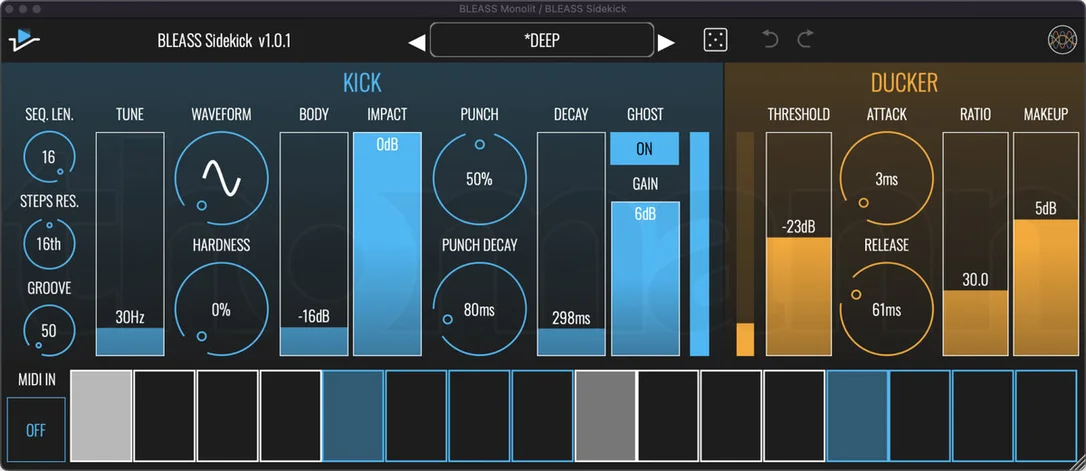Click the DUCKER section title
The height and width of the screenshot is (471, 1086).
click(904, 83)
